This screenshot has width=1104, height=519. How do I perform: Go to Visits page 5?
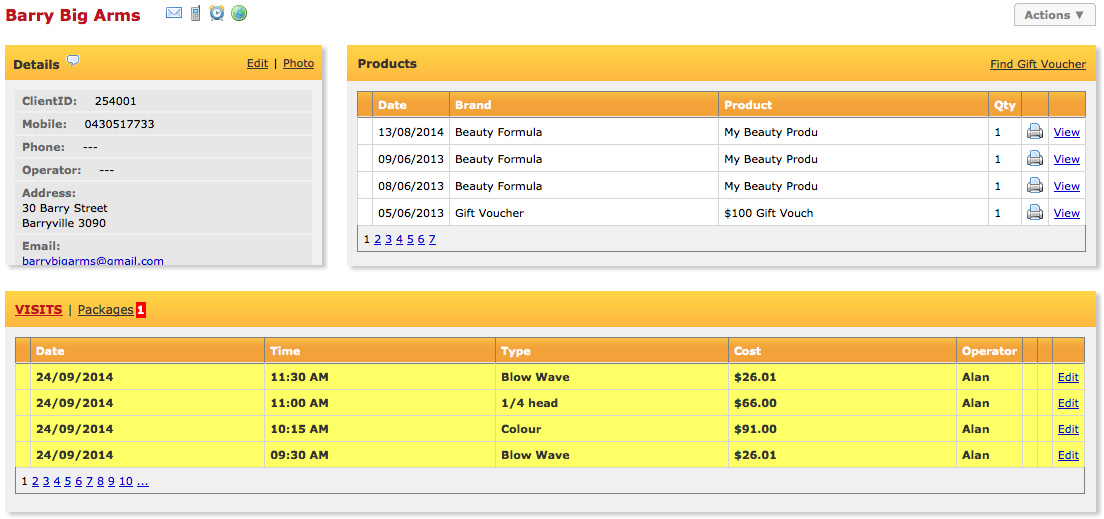coord(68,482)
